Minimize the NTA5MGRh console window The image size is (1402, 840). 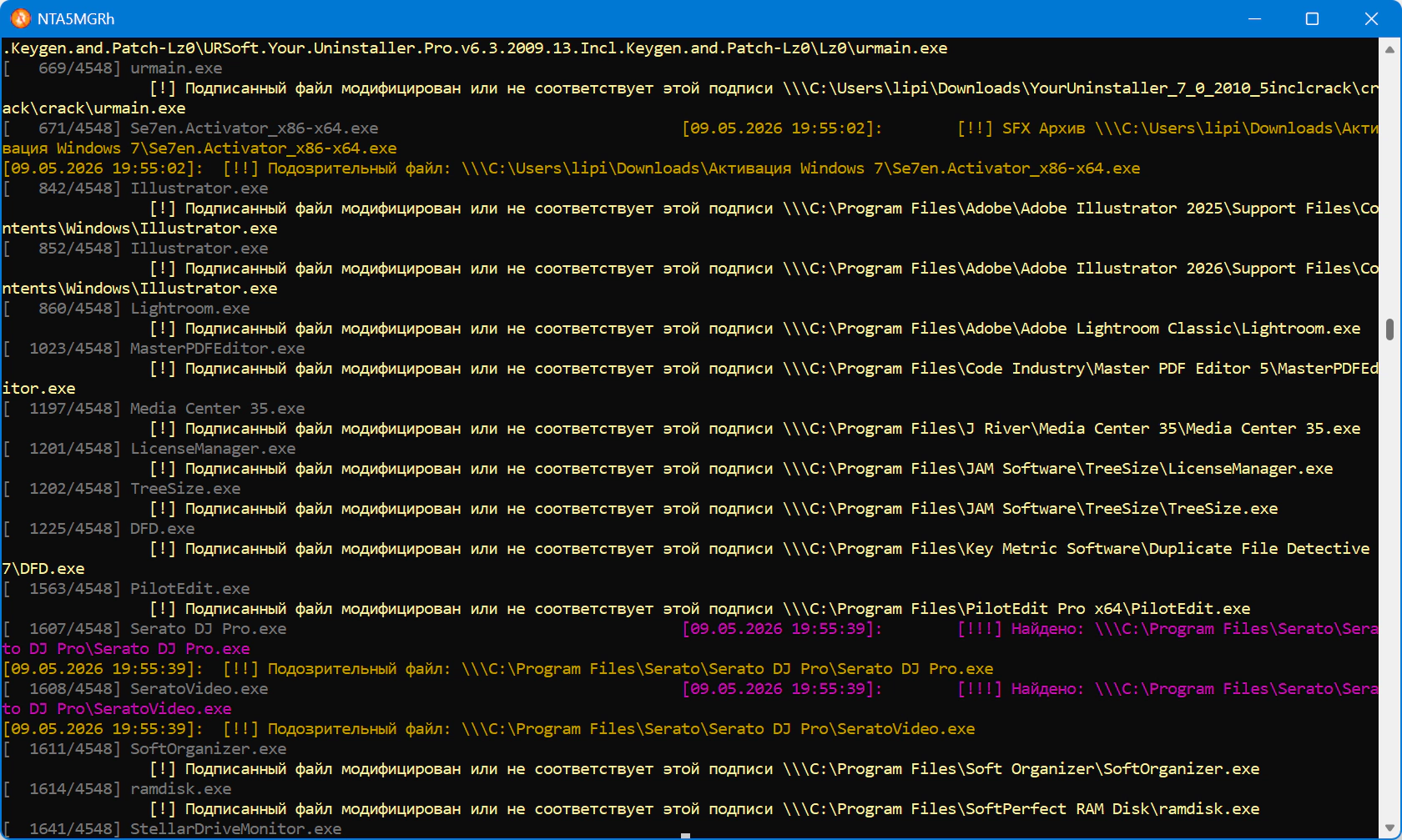tap(1253, 18)
